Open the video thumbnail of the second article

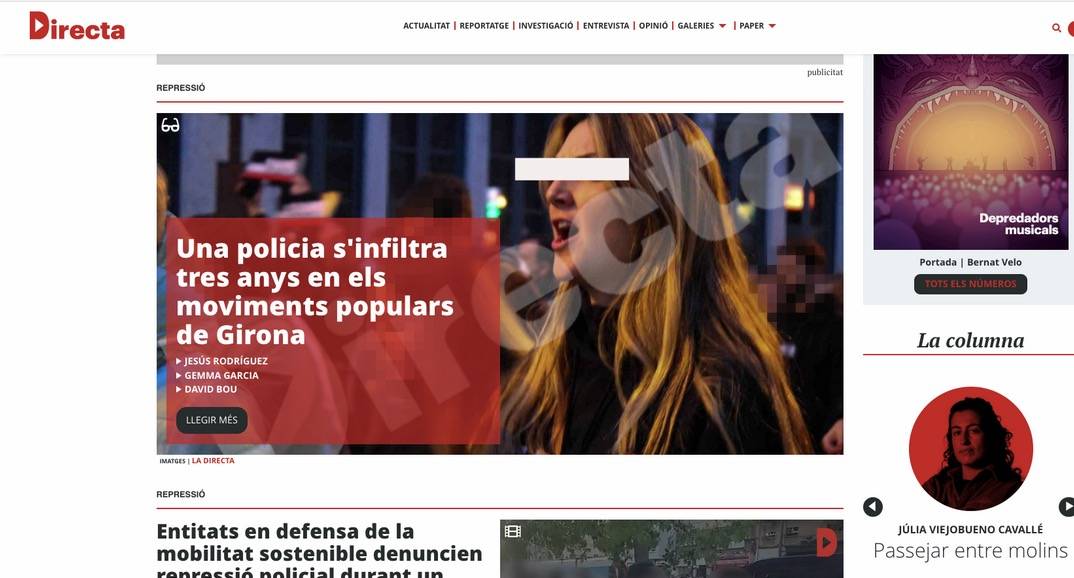(x=671, y=549)
